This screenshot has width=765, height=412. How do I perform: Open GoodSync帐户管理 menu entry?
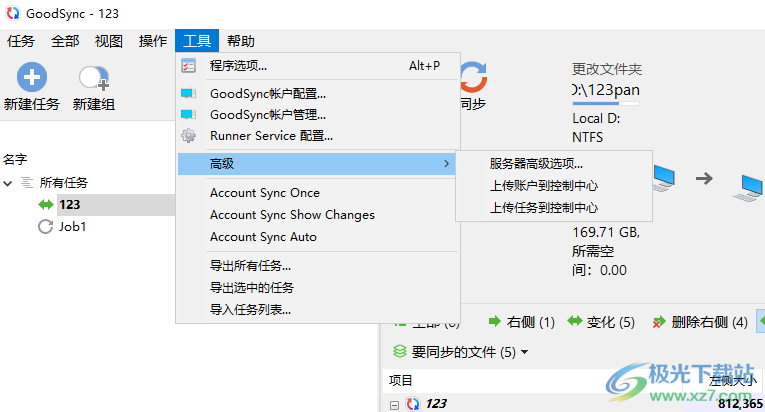318,115
